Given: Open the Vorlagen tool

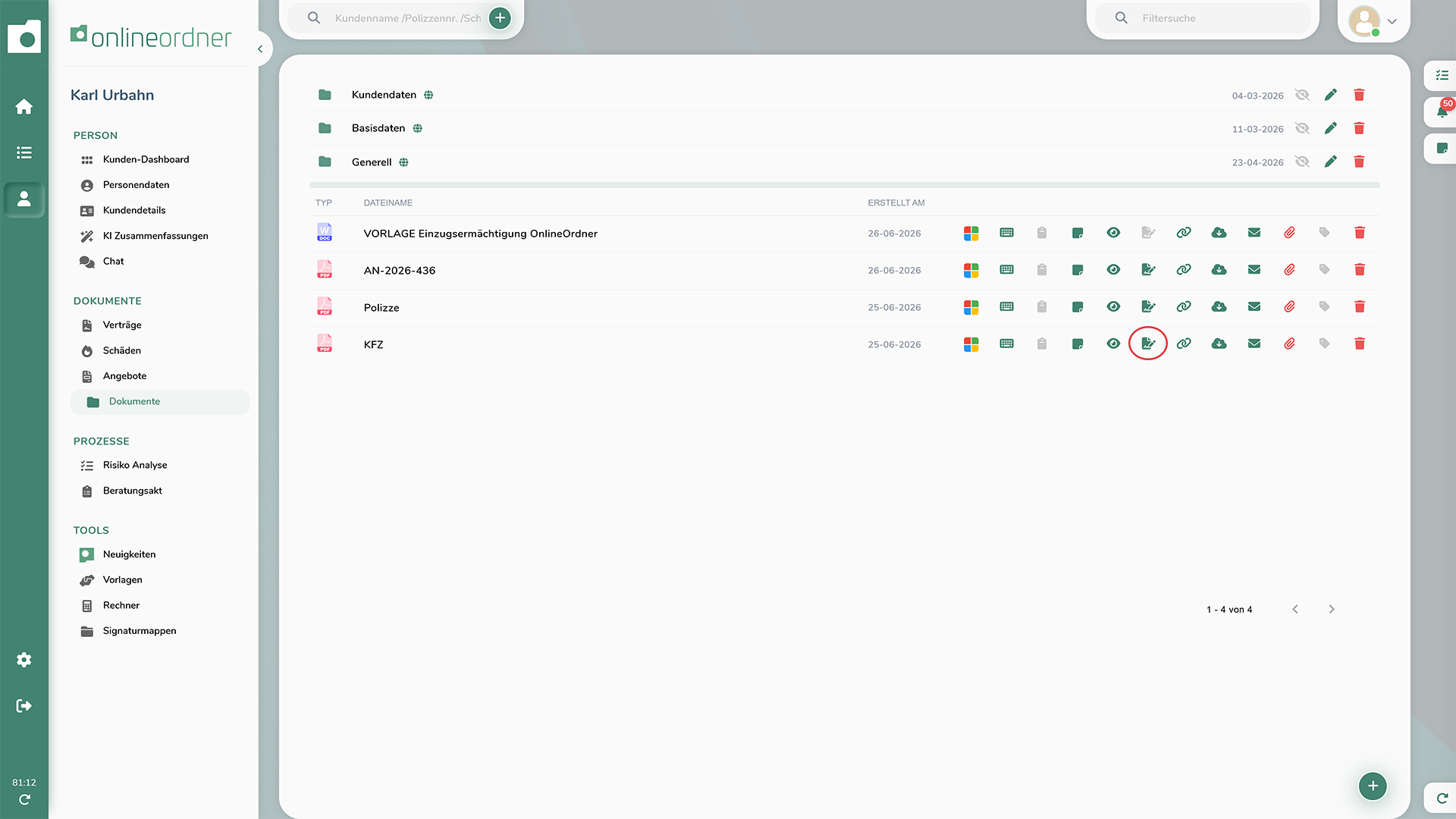Looking at the screenshot, I should (x=122, y=580).
